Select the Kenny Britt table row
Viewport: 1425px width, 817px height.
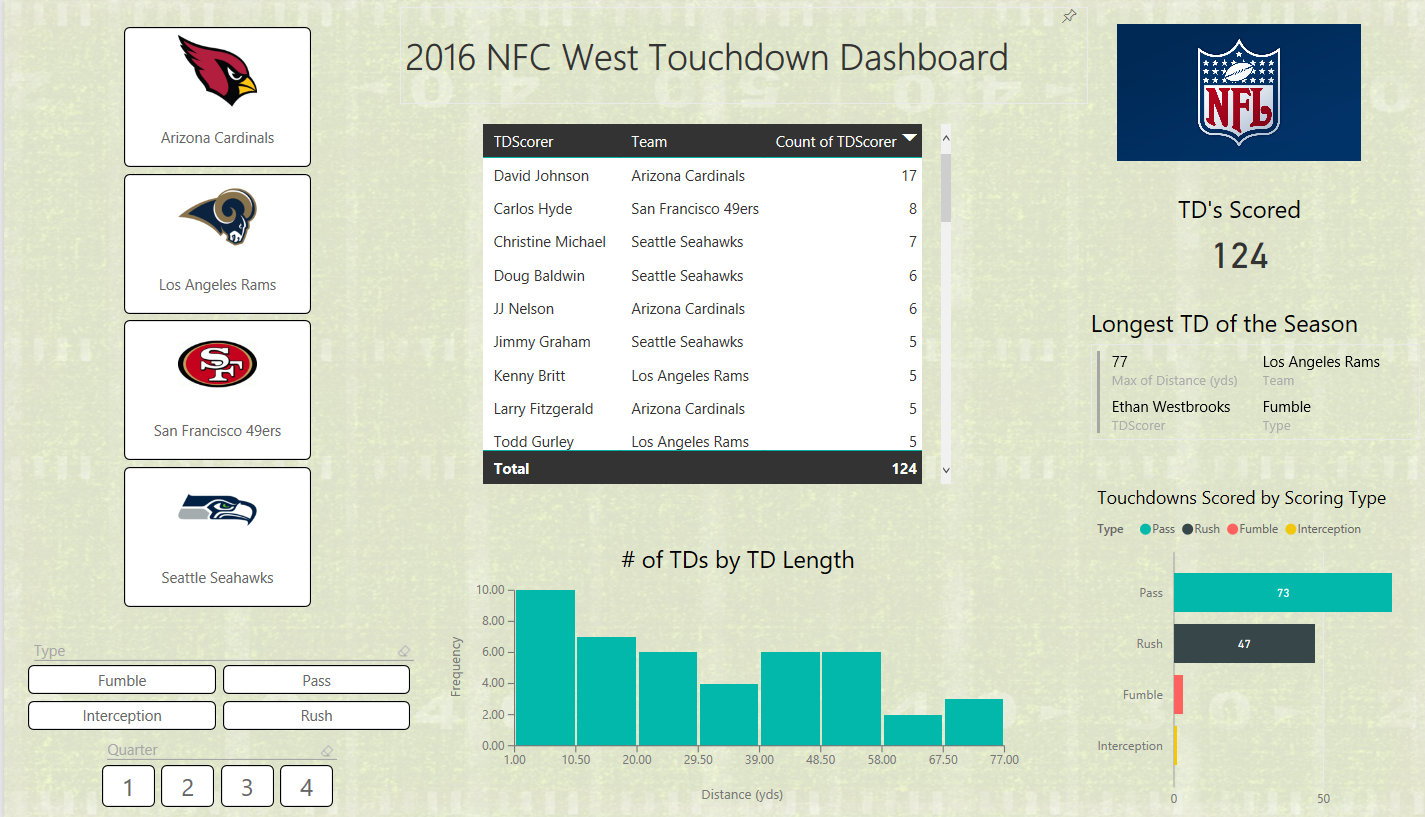[703, 376]
